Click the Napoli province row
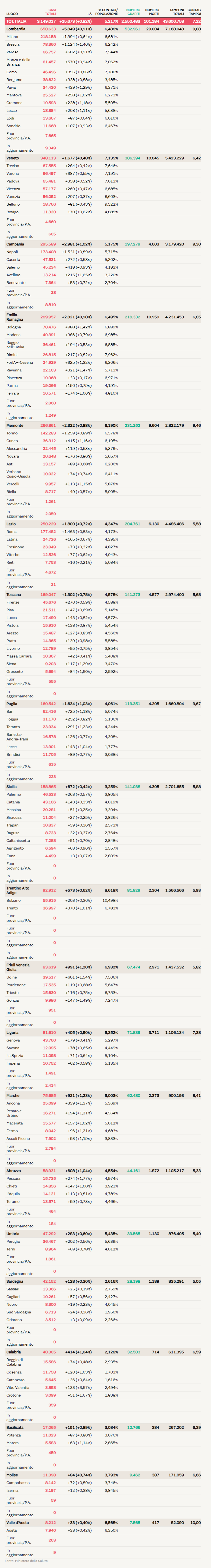The image size is (211, 1568). (x=12, y=252)
